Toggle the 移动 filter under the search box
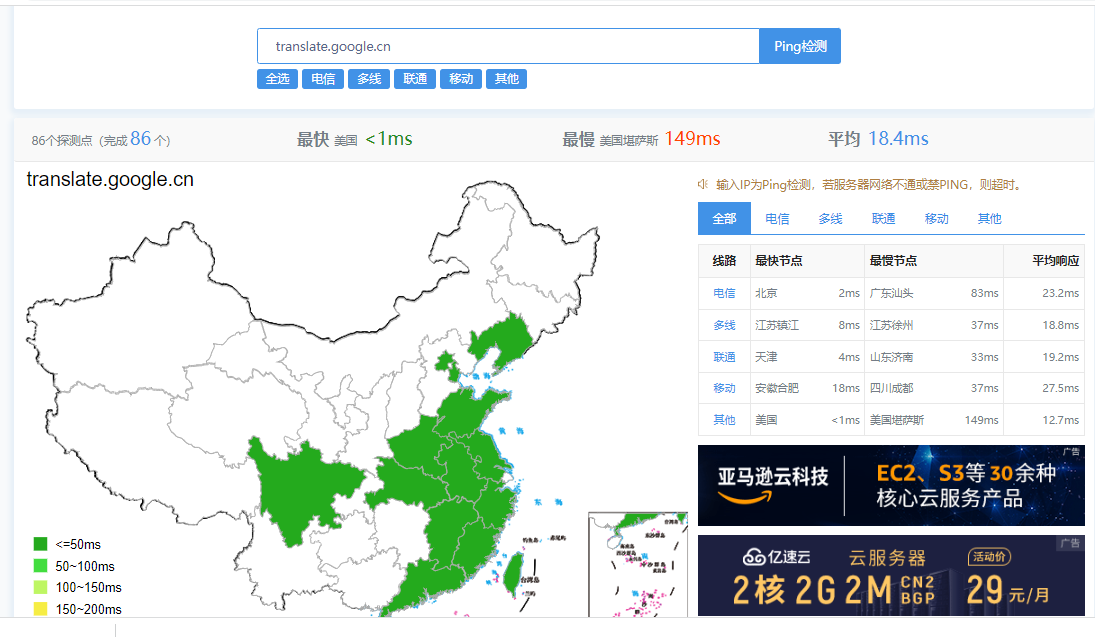 [x=461, y=79]
